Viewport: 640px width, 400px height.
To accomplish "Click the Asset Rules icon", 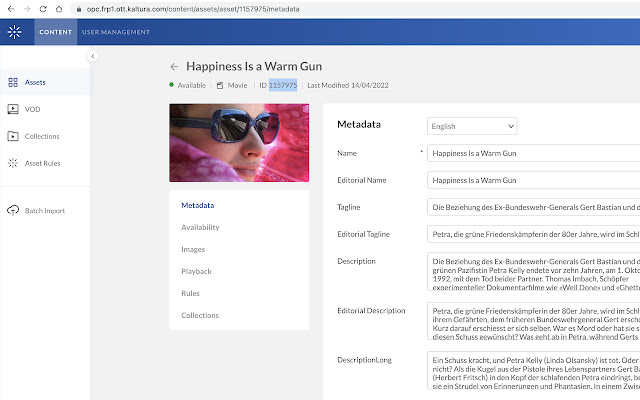I will (x=13, y=163).
